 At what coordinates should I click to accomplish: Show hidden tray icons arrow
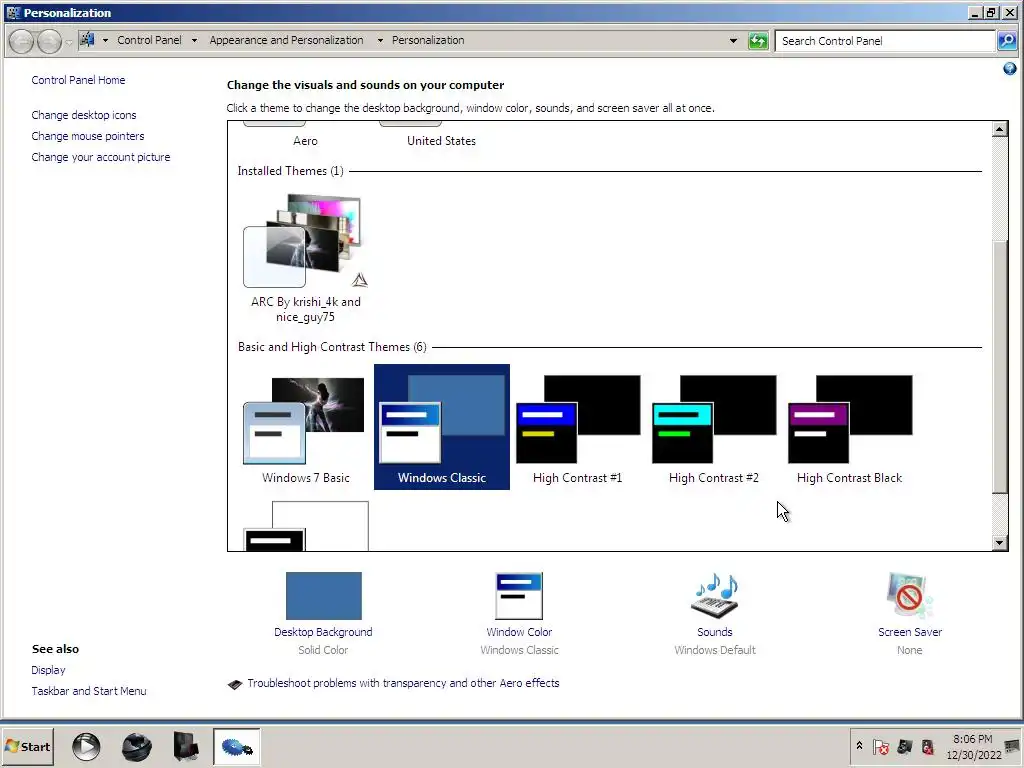pos(859,745)
